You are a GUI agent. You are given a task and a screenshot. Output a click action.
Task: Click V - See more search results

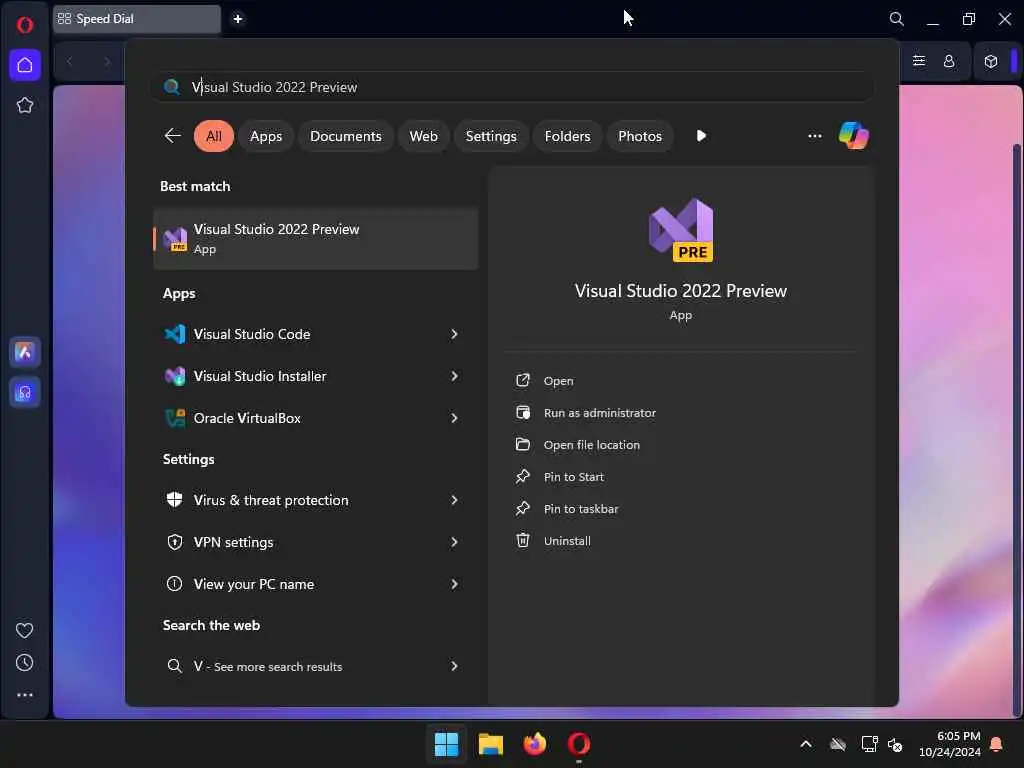click(x=268, y=666)
